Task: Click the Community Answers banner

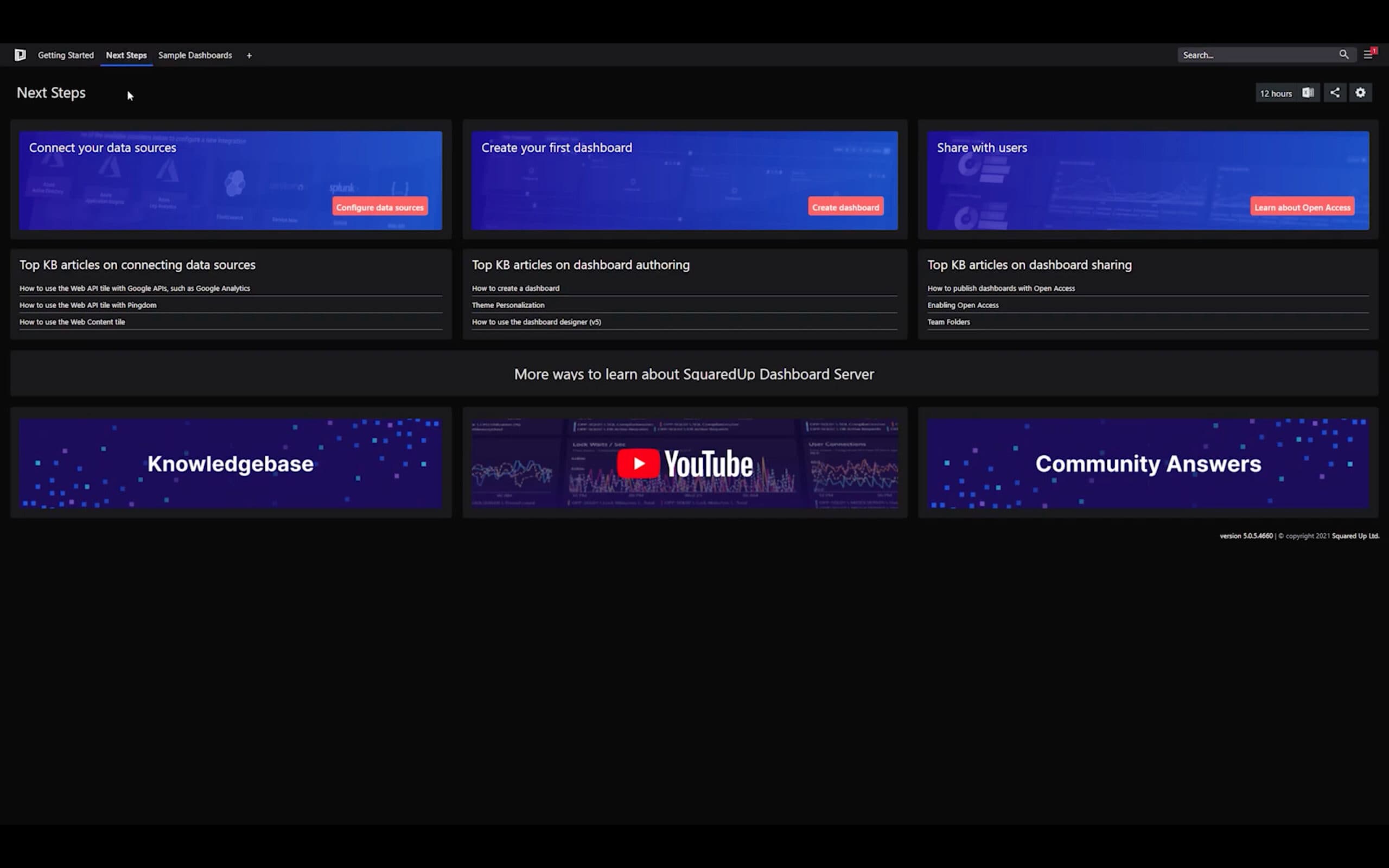Action: click(1148, 463)
